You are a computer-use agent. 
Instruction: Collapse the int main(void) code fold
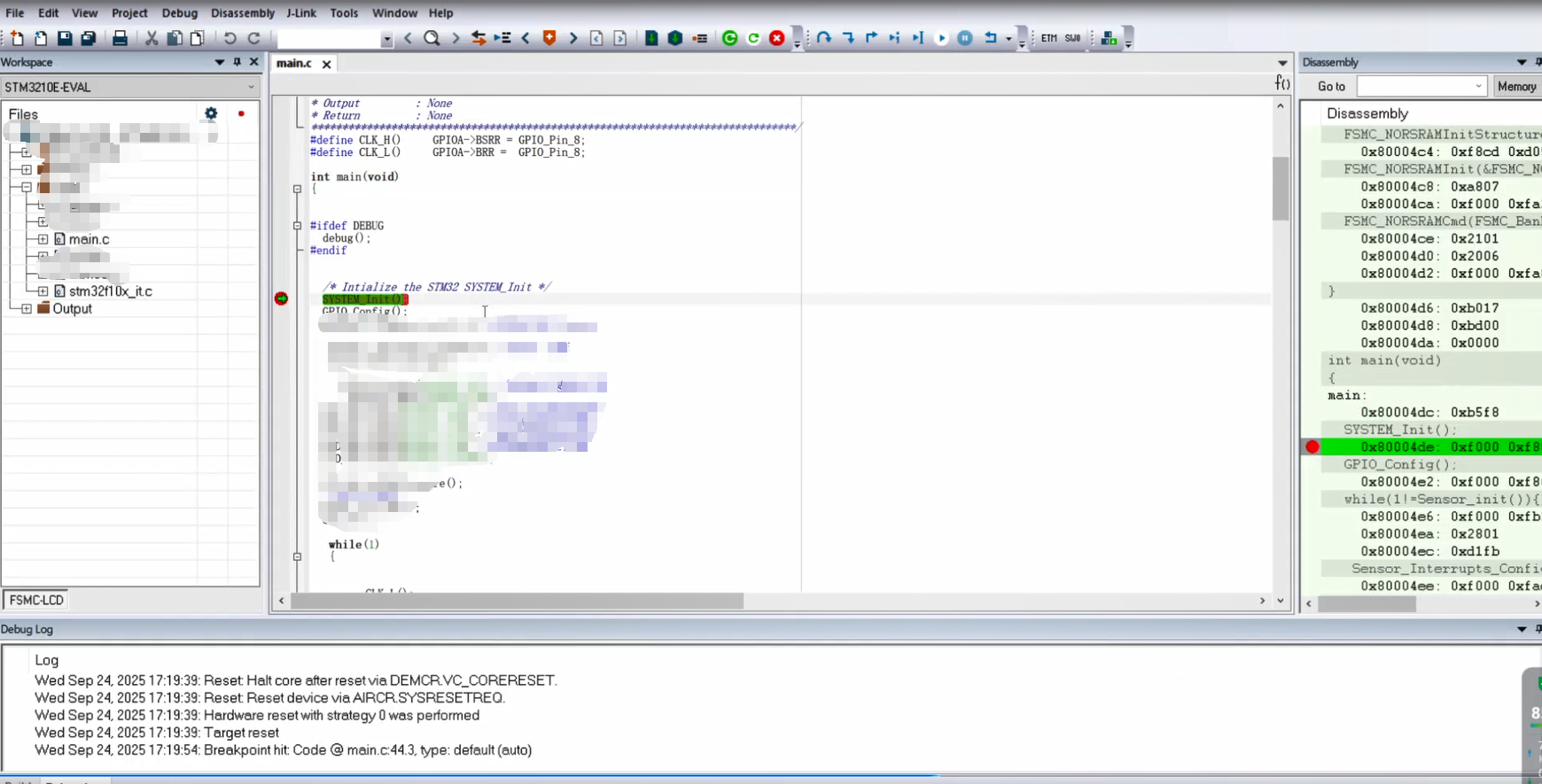coord(297,189)
